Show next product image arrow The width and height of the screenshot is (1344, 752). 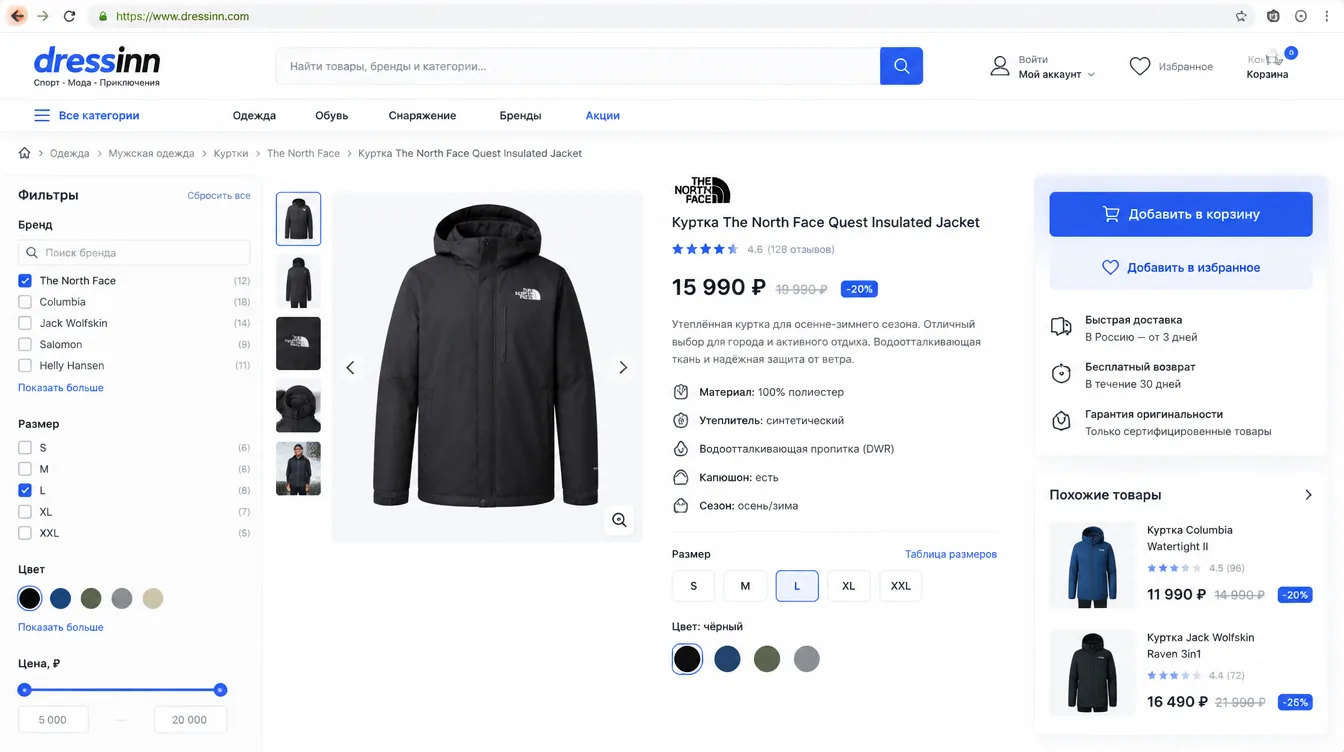[623, 367]
